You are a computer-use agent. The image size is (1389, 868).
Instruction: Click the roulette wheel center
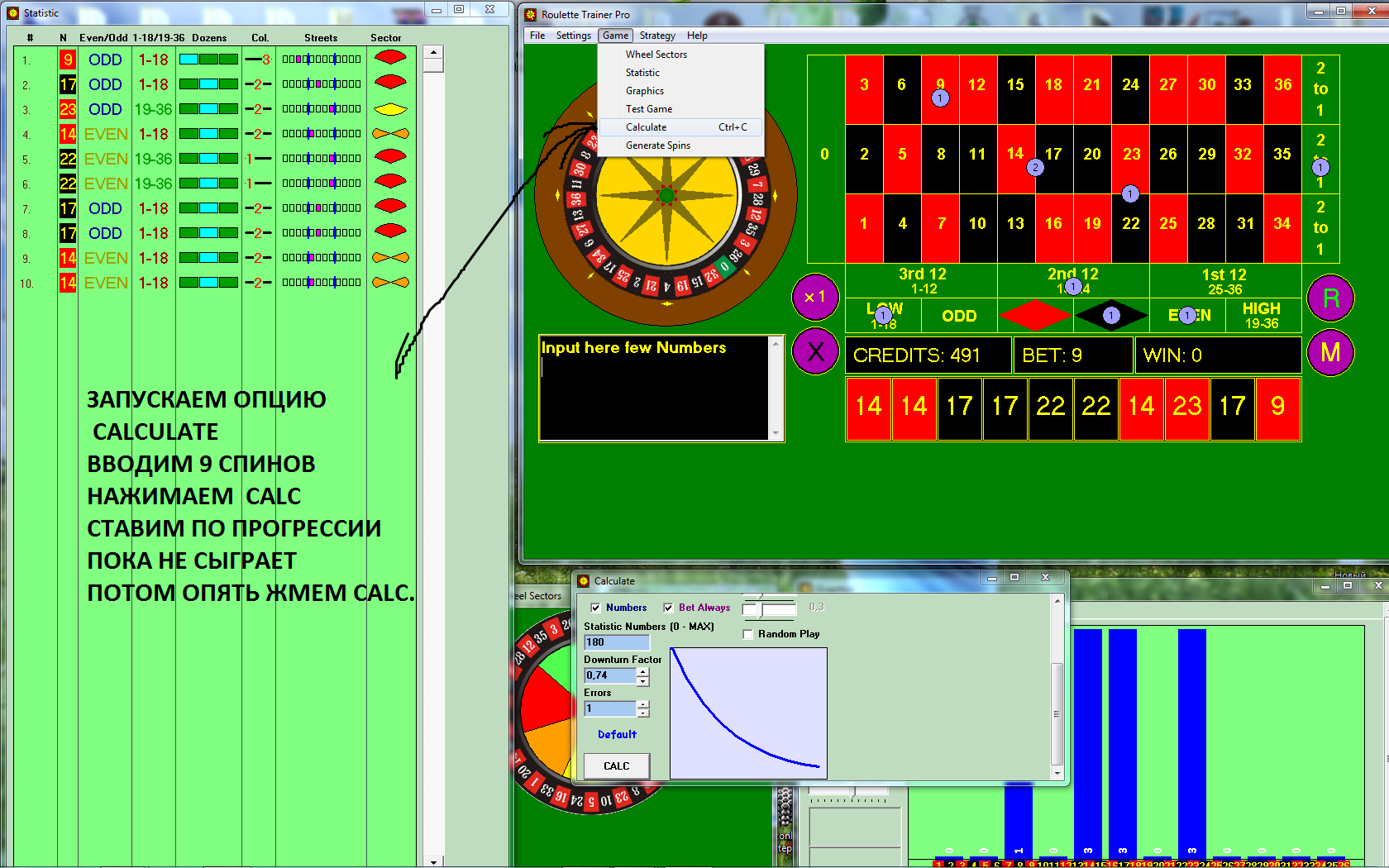click(666, 196)
